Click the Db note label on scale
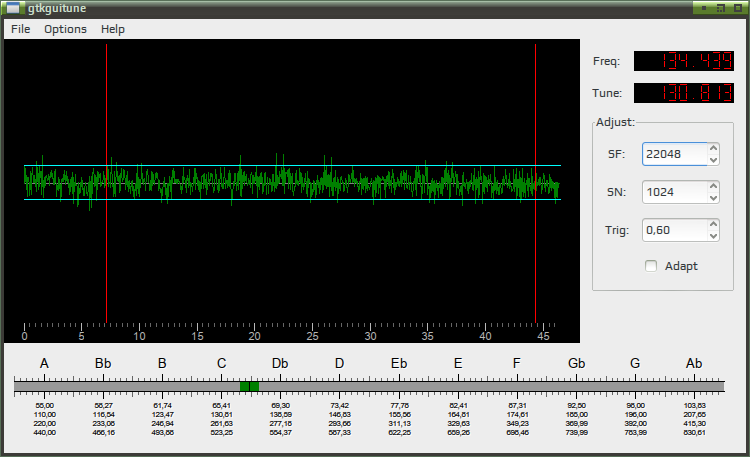Viewport: 750px width, 457px height. (x=280, y=364)
